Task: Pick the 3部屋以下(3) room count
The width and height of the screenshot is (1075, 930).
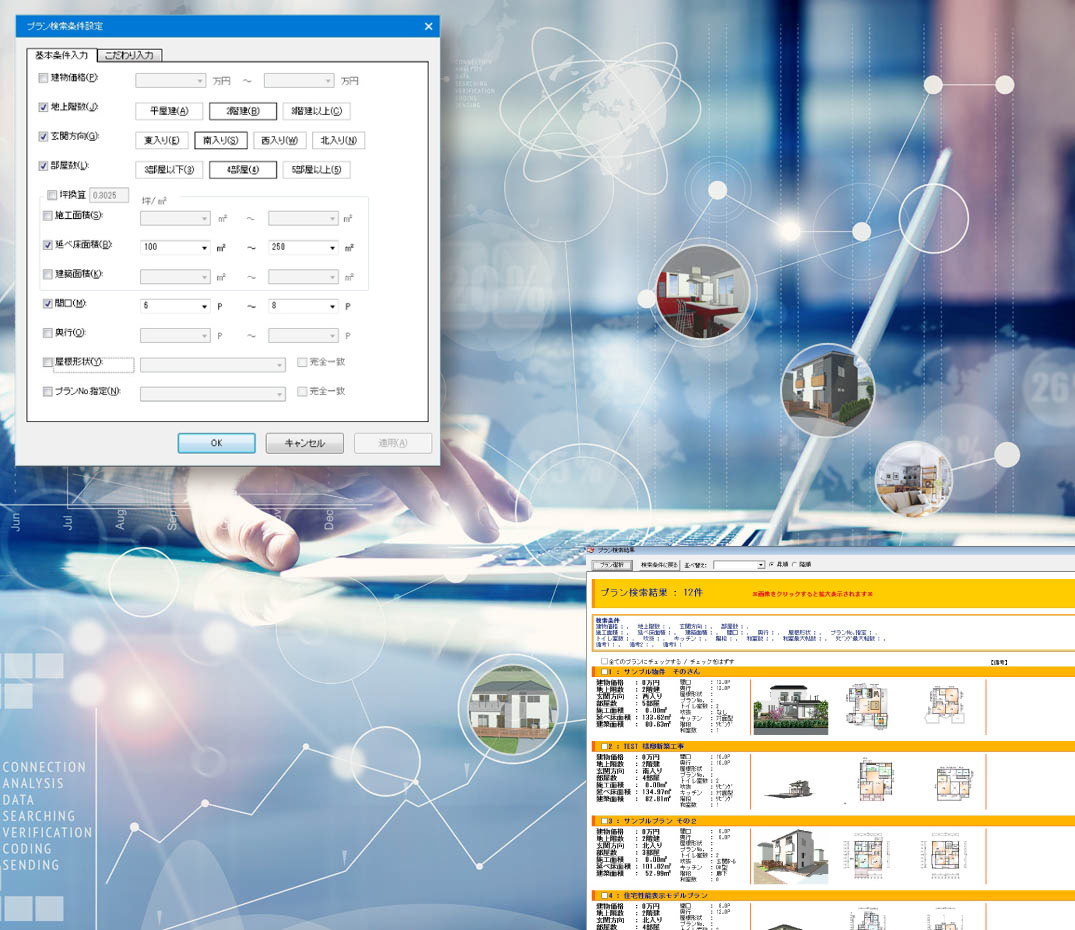Action: [x=169, y=170]
